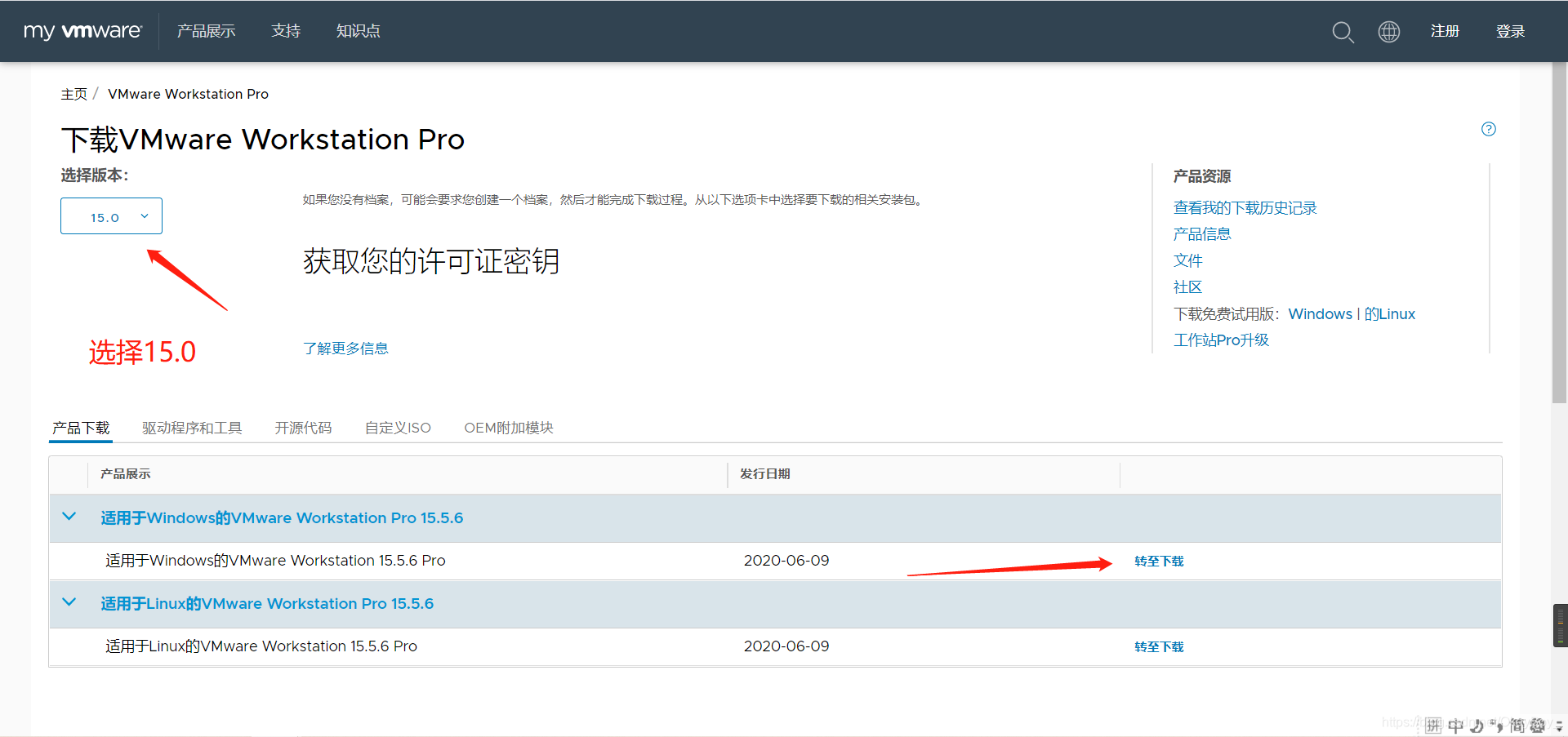1568x737 pixels.
Task: Click 适用于Windows的VMware Workstation Pro 15.5.6 heading
Action: [282, 517]
